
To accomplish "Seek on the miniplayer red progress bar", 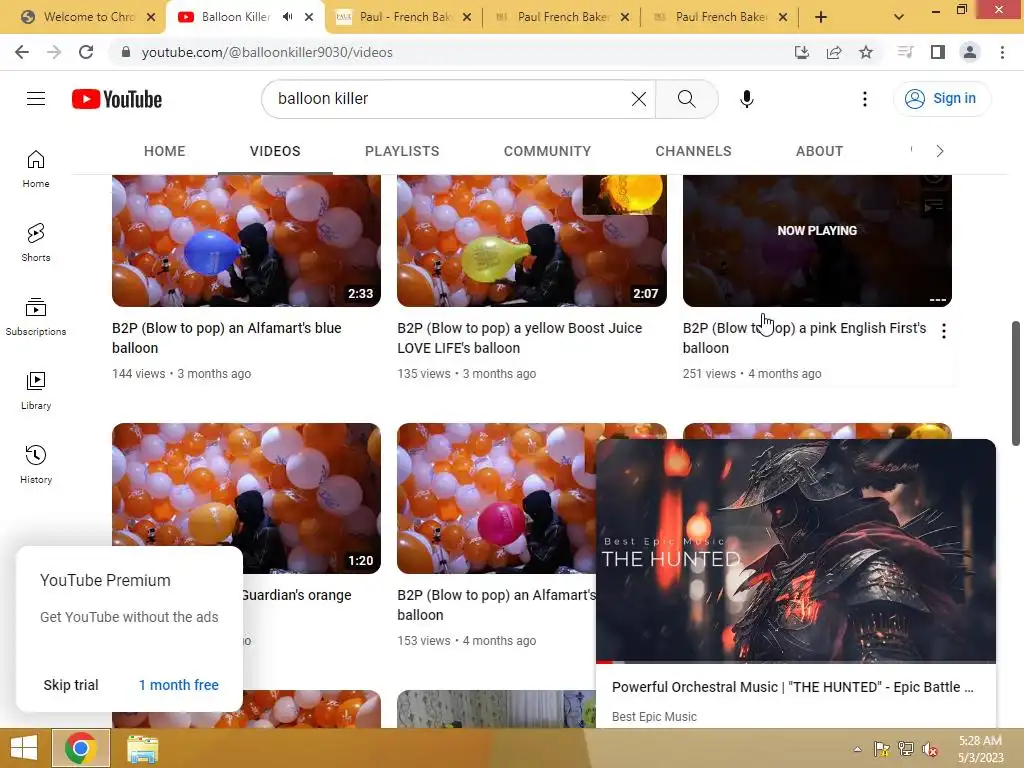I will click(795, 662).
